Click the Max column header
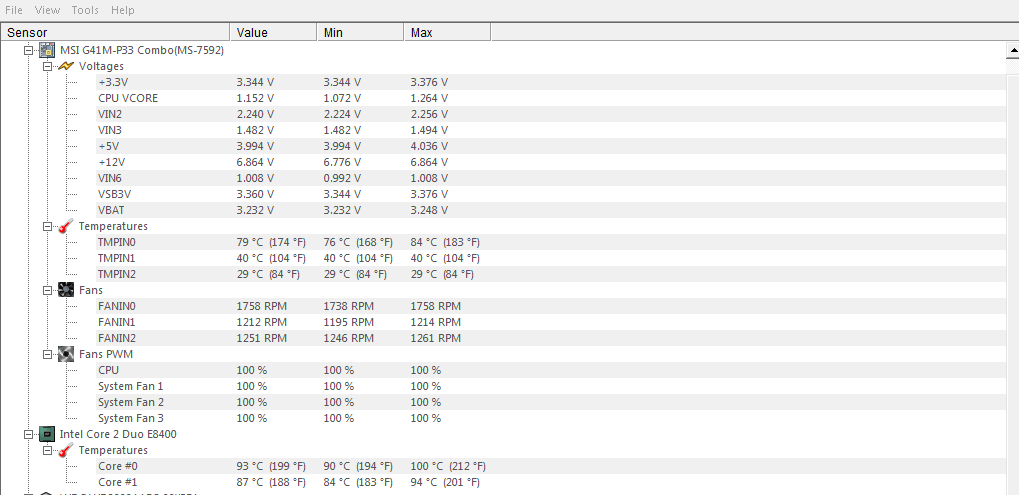 448,32
